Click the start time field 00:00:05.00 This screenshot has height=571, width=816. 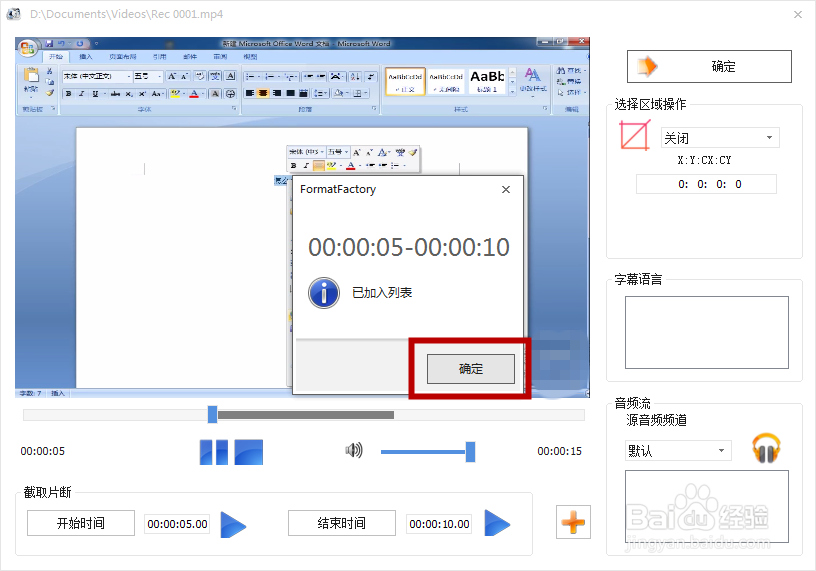pyautogui.click(x=177, y=524)
